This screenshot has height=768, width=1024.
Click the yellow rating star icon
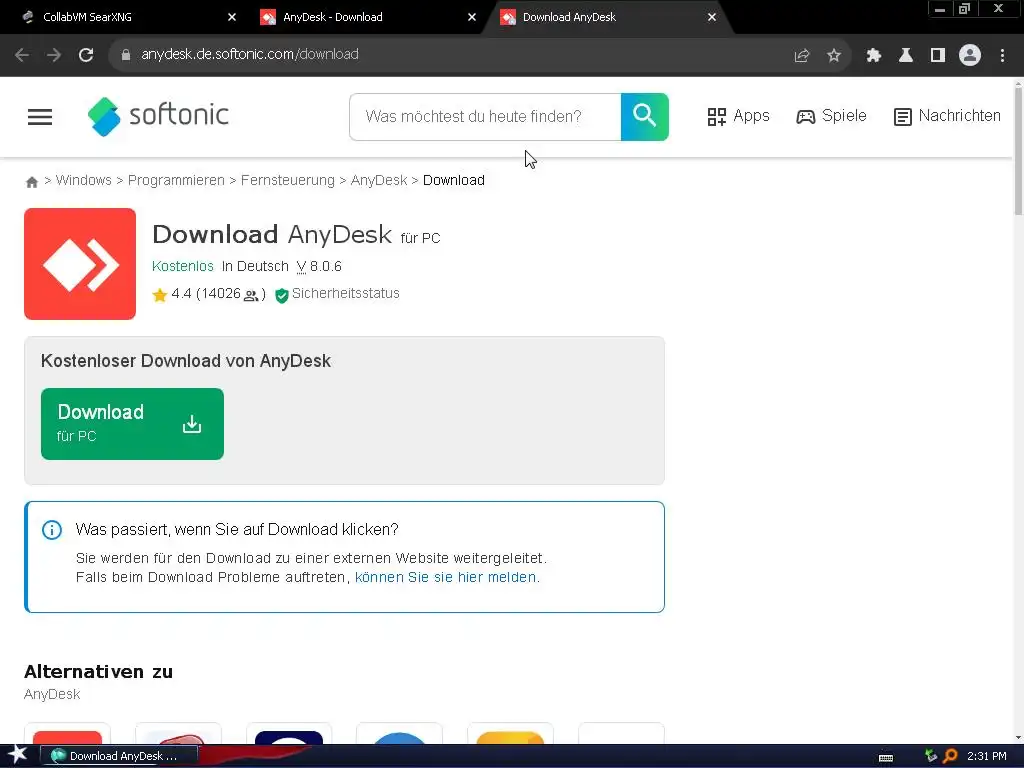click(159, 295)
